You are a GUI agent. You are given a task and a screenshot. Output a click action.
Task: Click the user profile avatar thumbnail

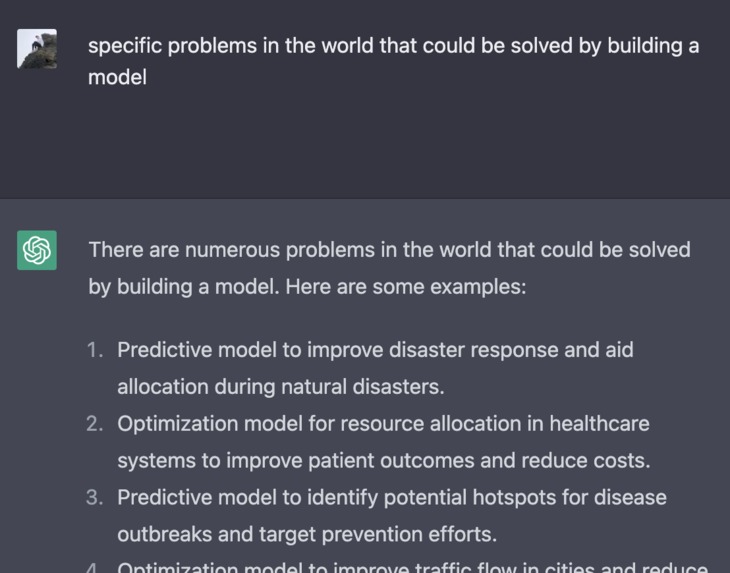point(37,49)
